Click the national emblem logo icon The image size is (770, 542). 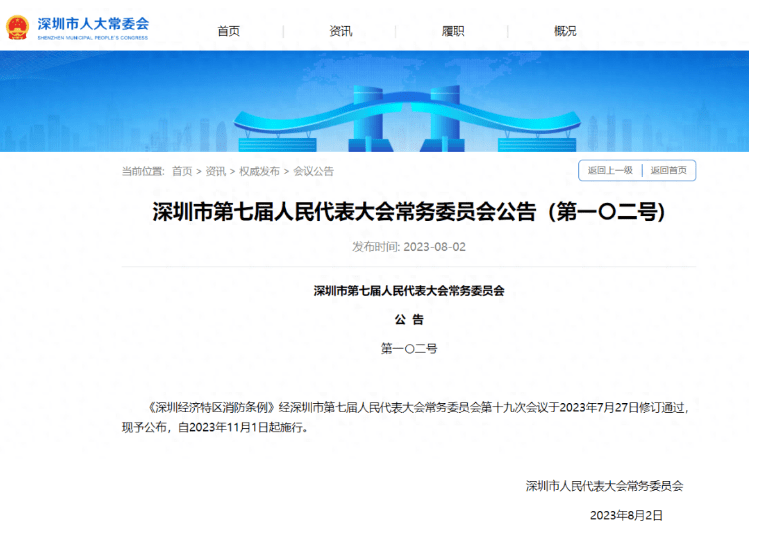tap(17, 27)
